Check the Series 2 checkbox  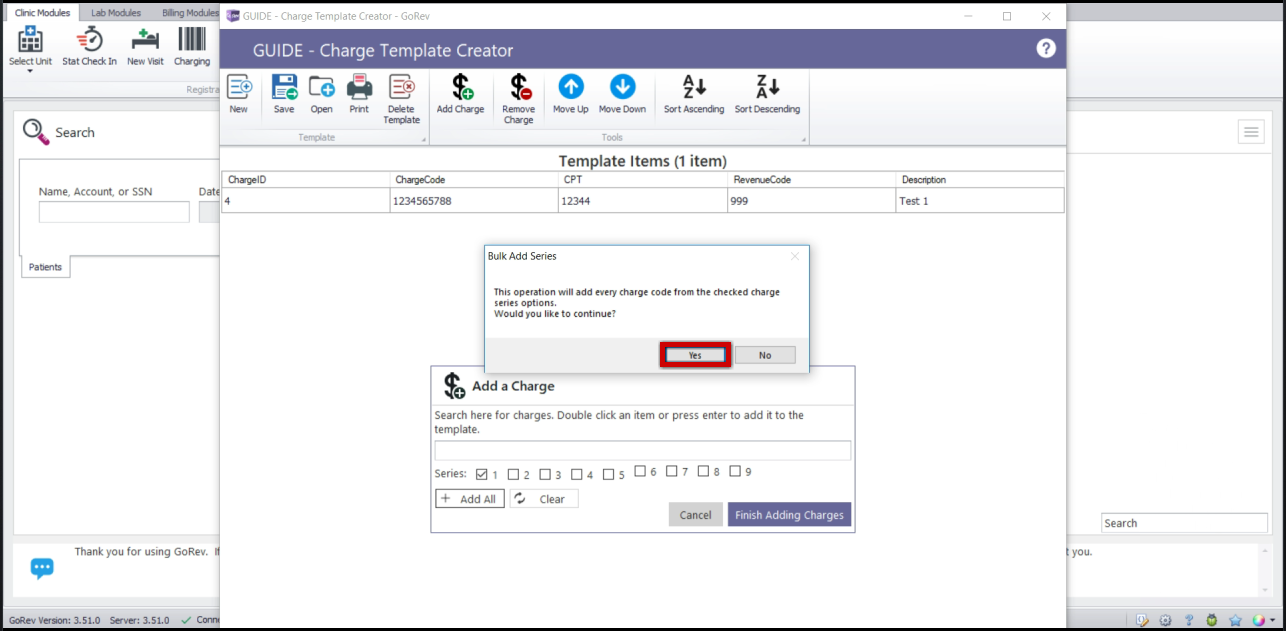pos(514,474)
